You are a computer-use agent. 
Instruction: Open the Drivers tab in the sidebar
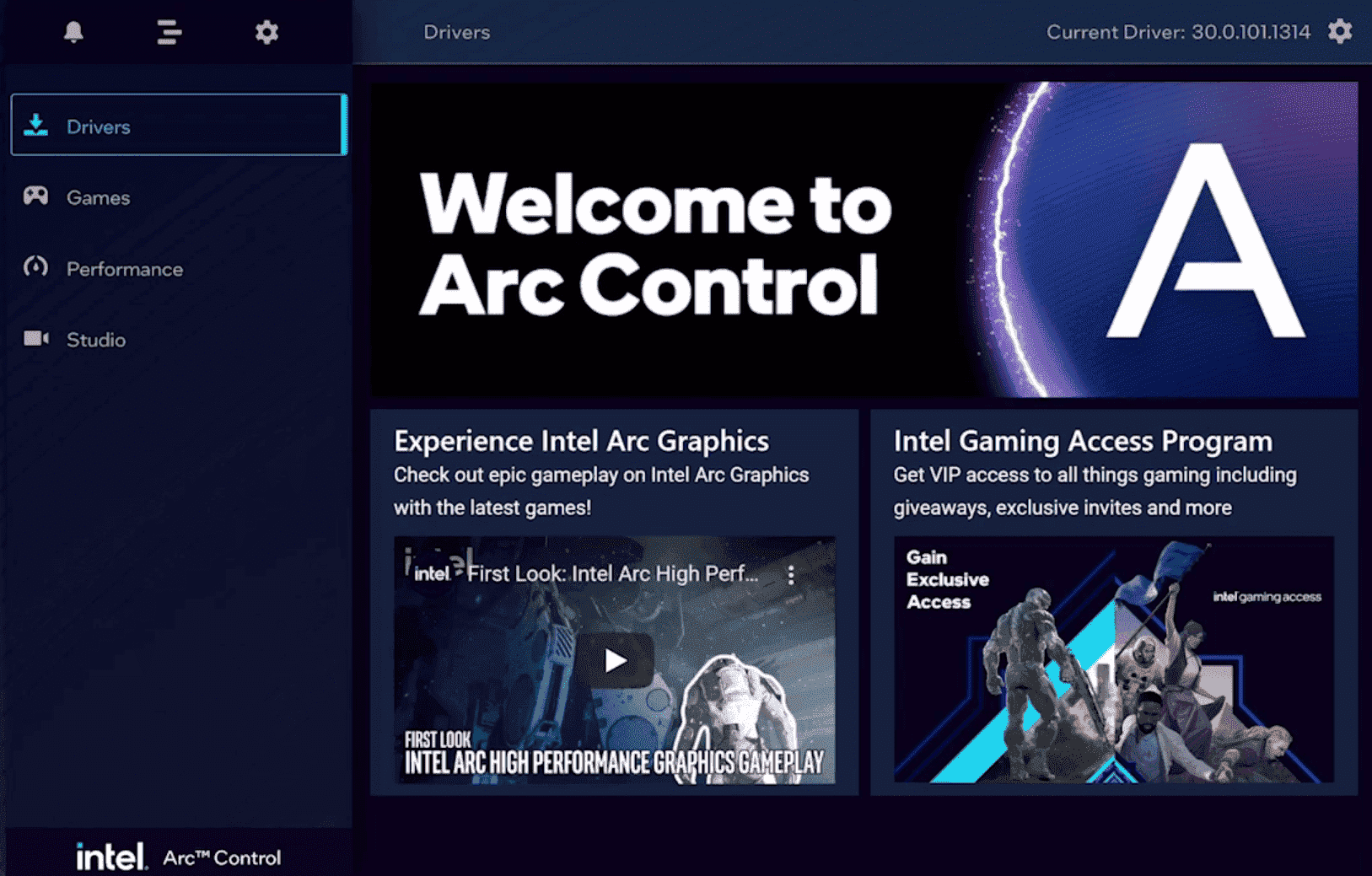click(x=99, y=126)
